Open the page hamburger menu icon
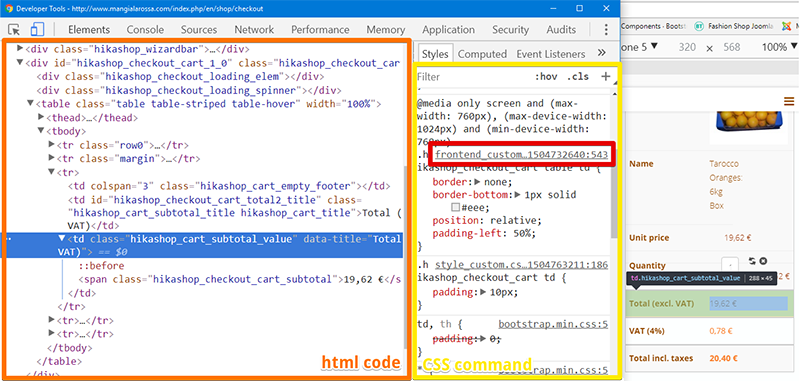 click(x=789, y=102)
